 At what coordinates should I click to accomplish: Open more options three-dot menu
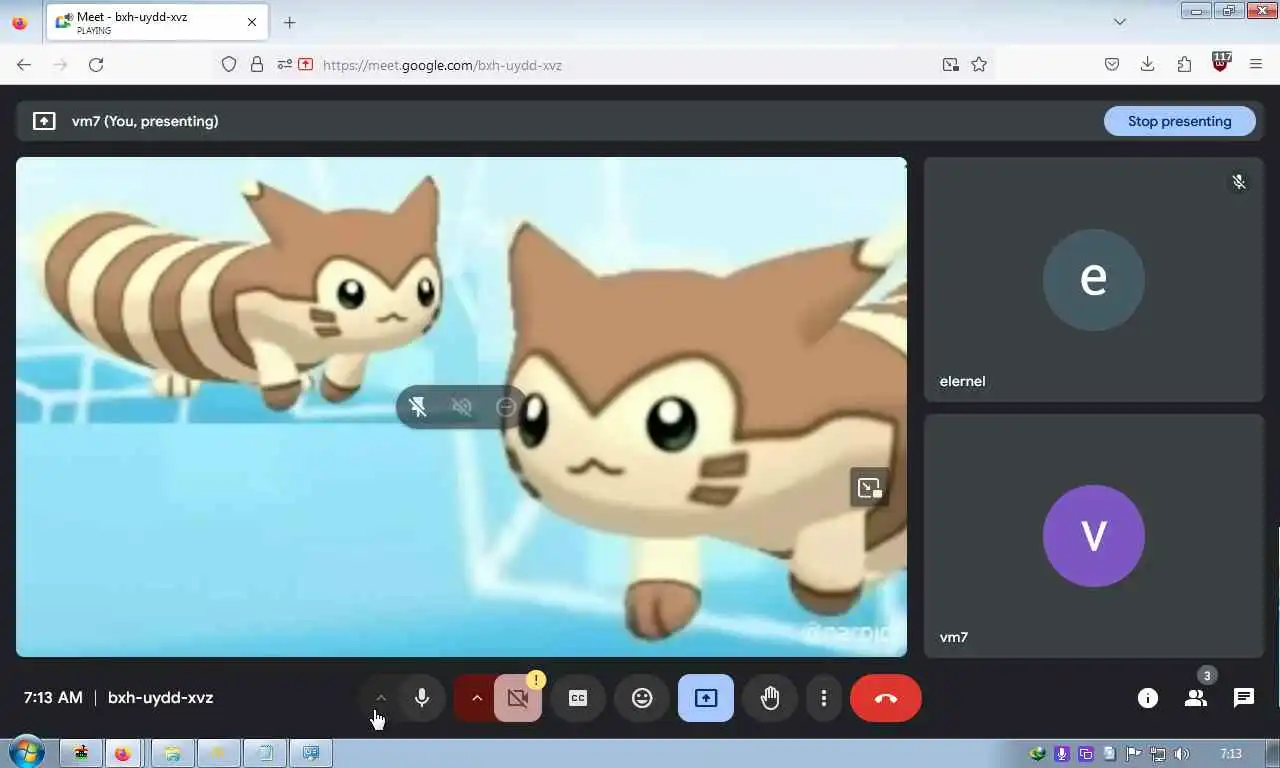824,698
